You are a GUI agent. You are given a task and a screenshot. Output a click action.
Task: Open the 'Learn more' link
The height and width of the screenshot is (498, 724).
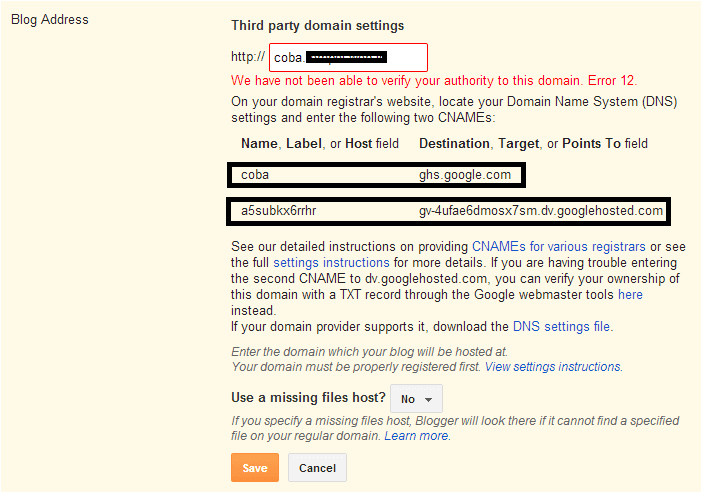point(416,436)
